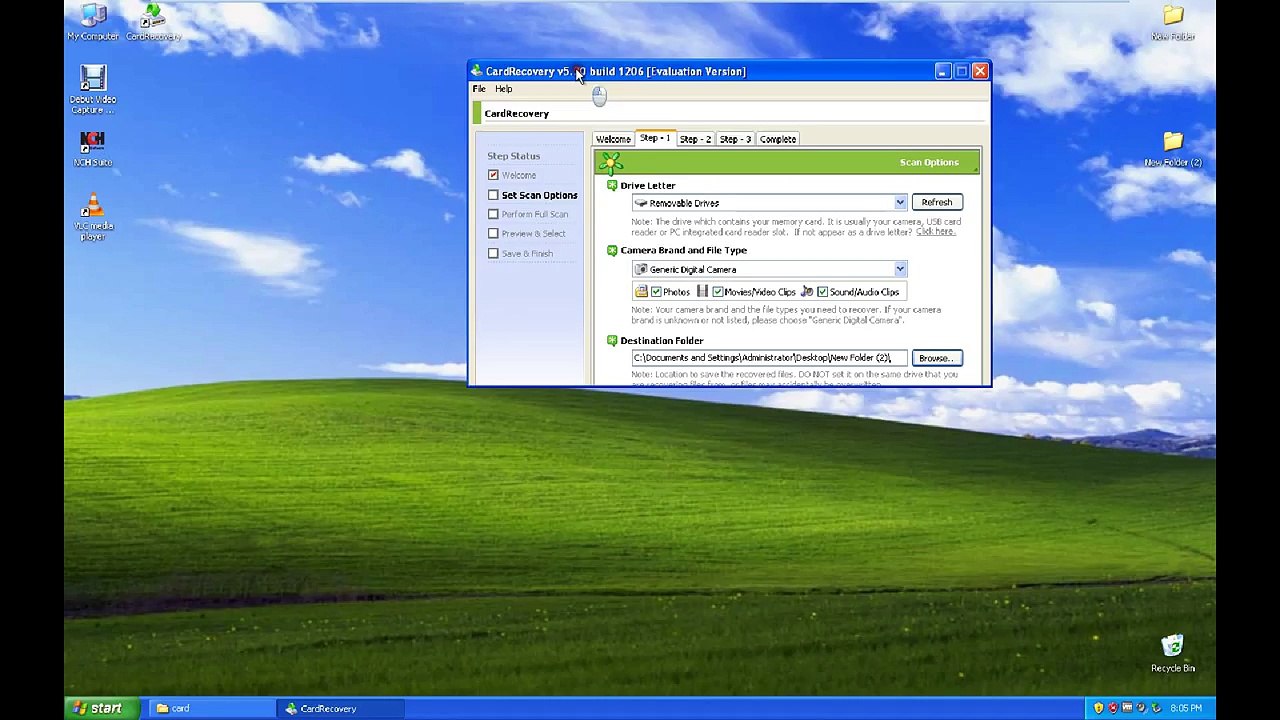Image resolution: width=1280 pixels, height=720 pixels.
Task: Toggle Perform Full Scan checkbox
Action: click(x=493, y=214)
